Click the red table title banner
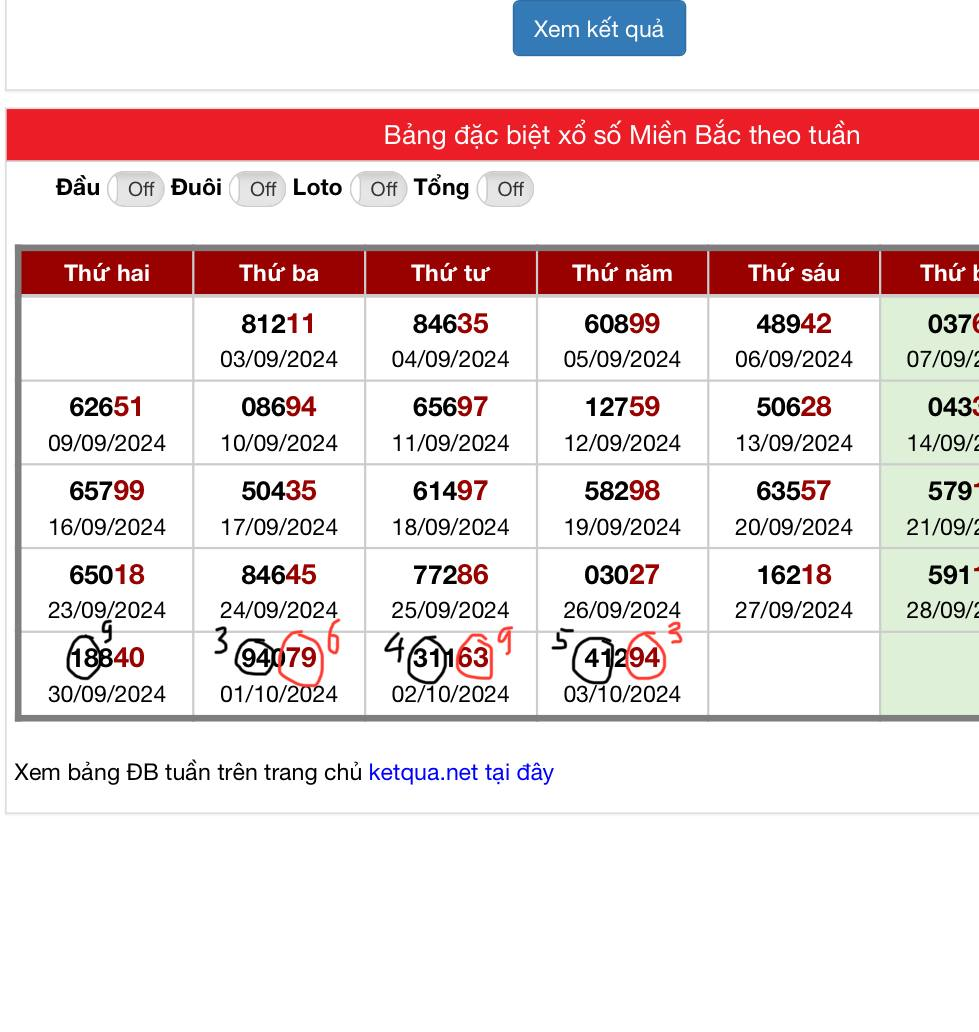 620,135
